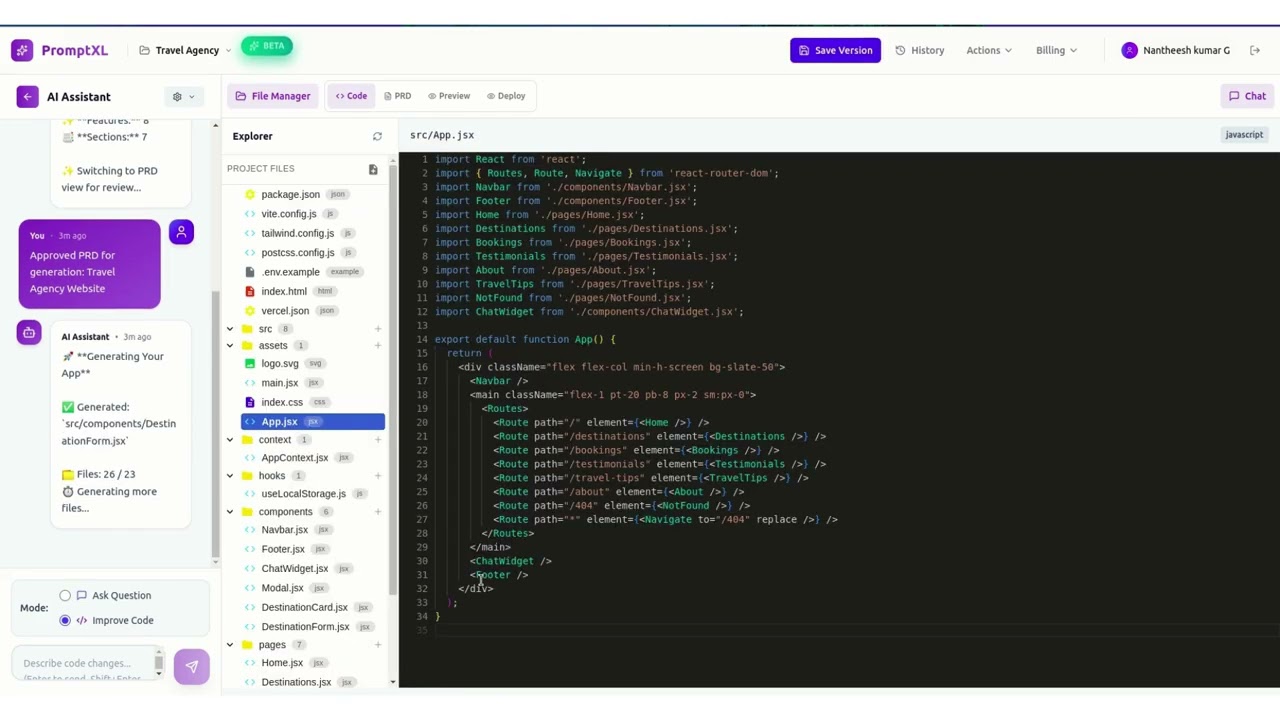Collapse the components folder
Screen dimensions: 1280x720
[230, 512]
